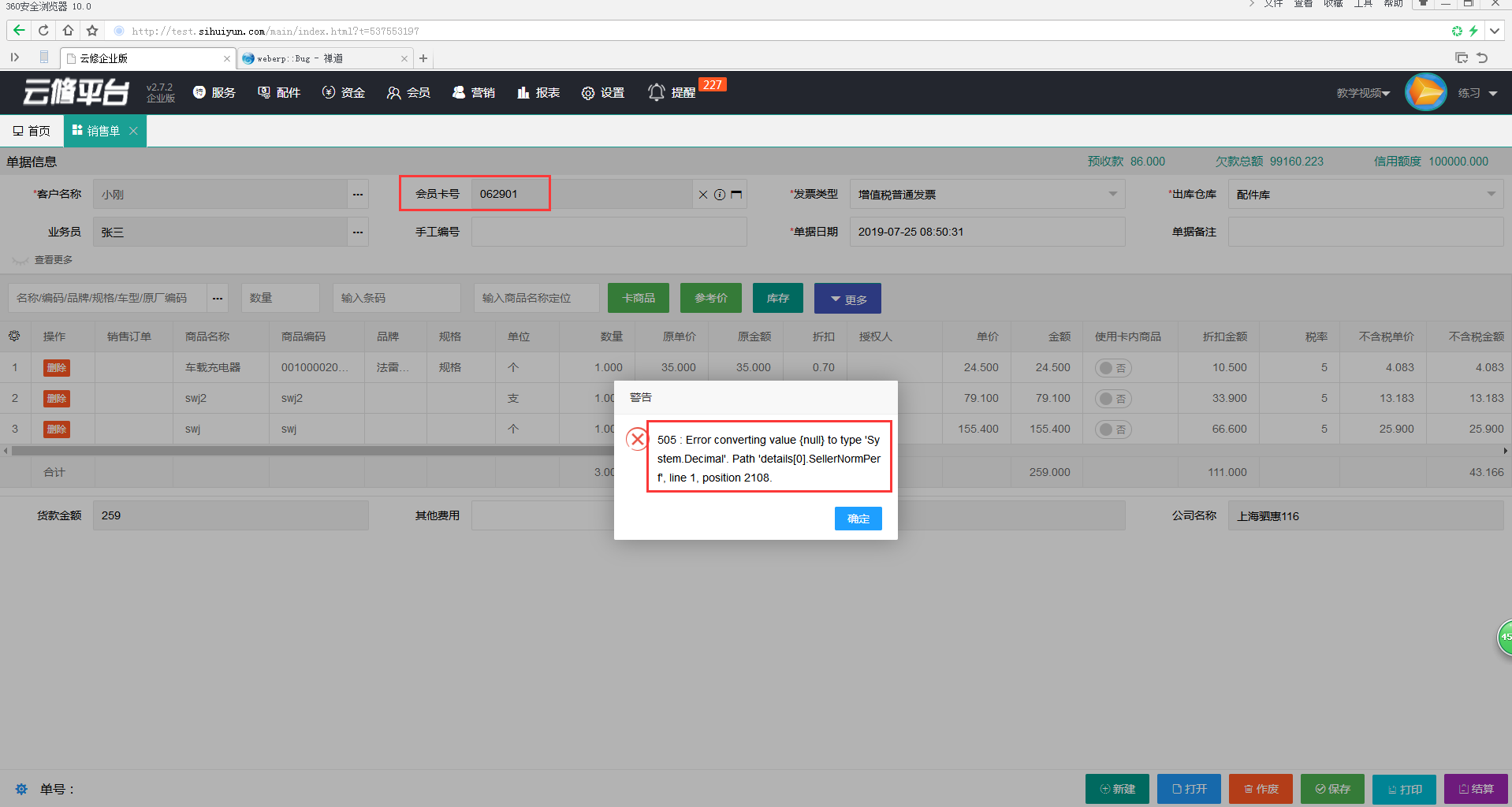Click the bottom-left settings gear icon

[21, 789]
